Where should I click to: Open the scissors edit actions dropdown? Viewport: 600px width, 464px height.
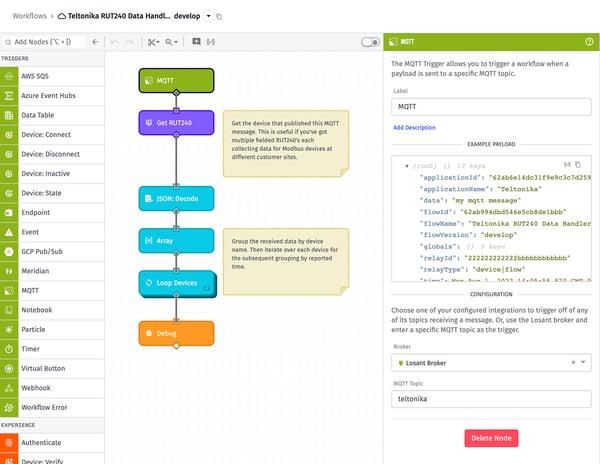pos(154,42)
